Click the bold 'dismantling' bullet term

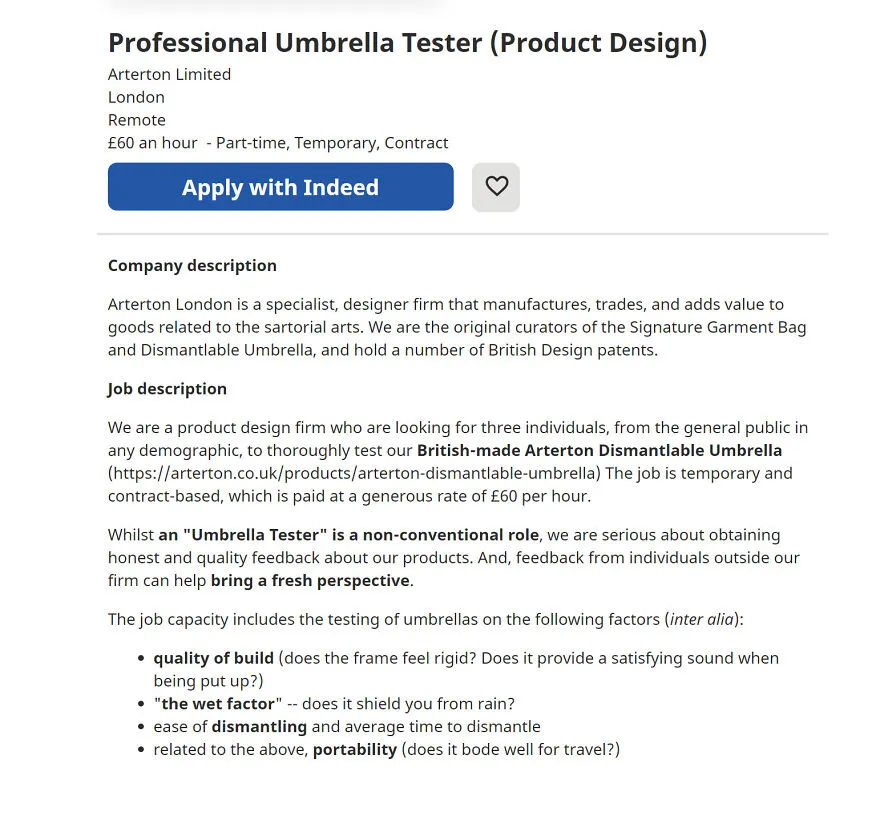259,727
